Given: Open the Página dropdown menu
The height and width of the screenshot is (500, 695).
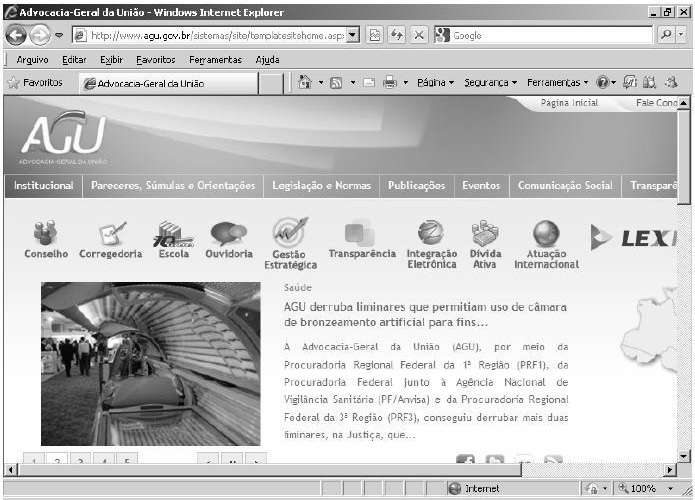Looking at the screenshot, I should tap(435, 83).
